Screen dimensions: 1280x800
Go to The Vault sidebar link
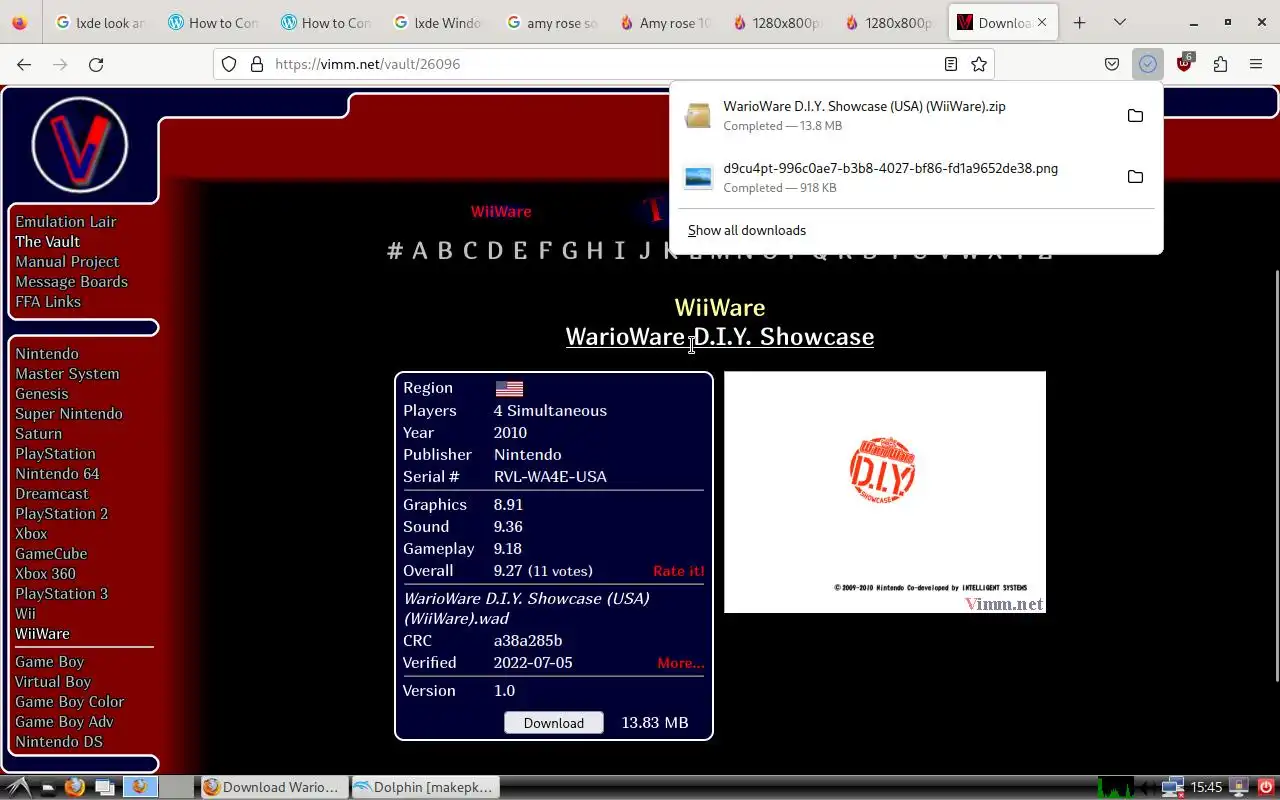coord(47,242)
